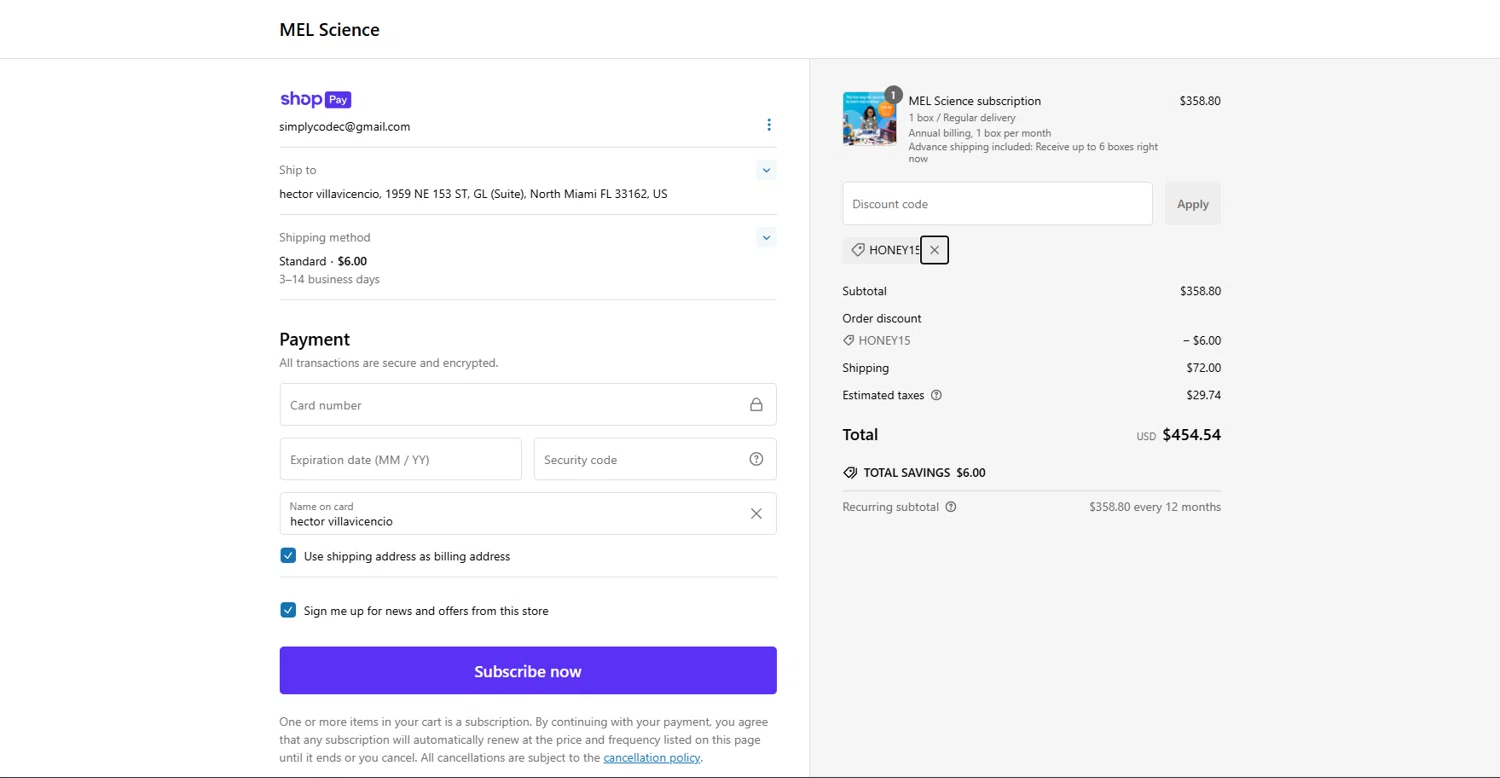The image size is (1500, 778).
Task: Click the Total Savings tag icon
Action: point(850,473)
